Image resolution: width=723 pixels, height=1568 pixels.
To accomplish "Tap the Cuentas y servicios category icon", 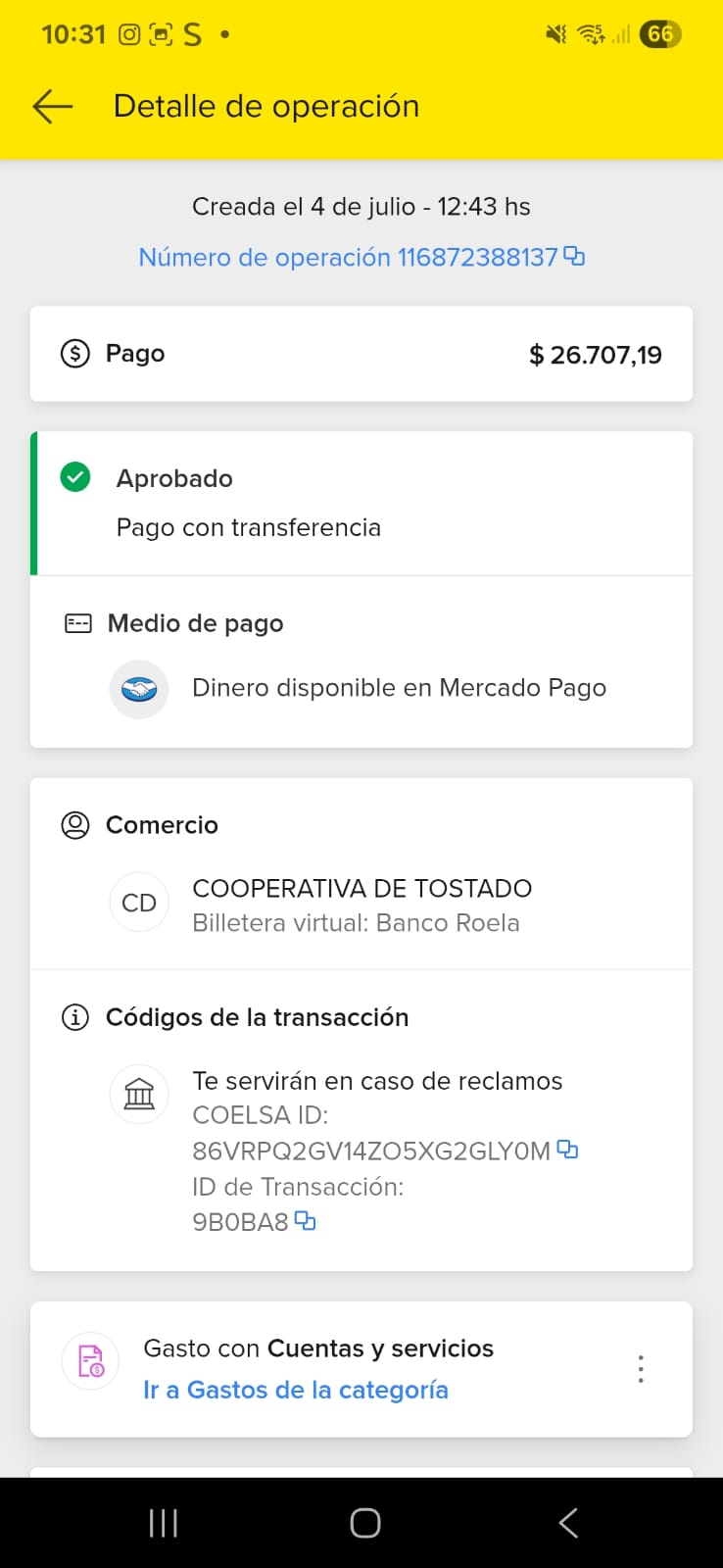I will point(91,1361).
